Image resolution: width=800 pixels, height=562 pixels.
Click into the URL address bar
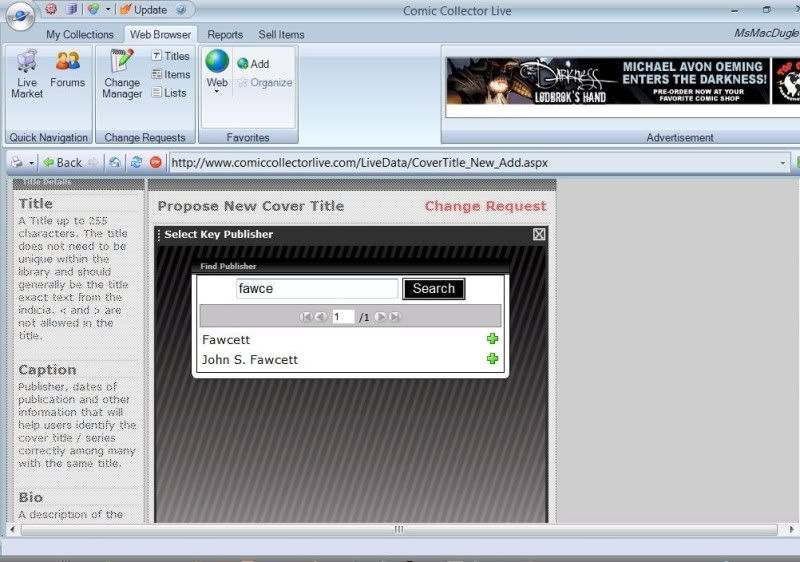472,163
